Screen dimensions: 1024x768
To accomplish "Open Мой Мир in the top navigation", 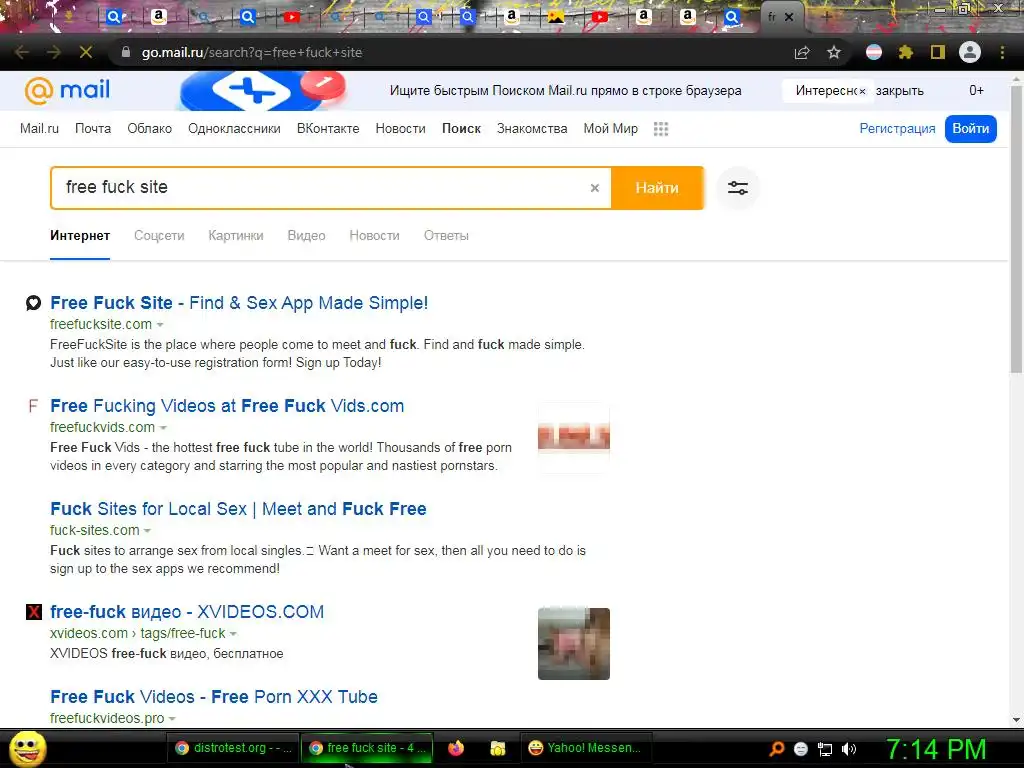I will [611, 129].
